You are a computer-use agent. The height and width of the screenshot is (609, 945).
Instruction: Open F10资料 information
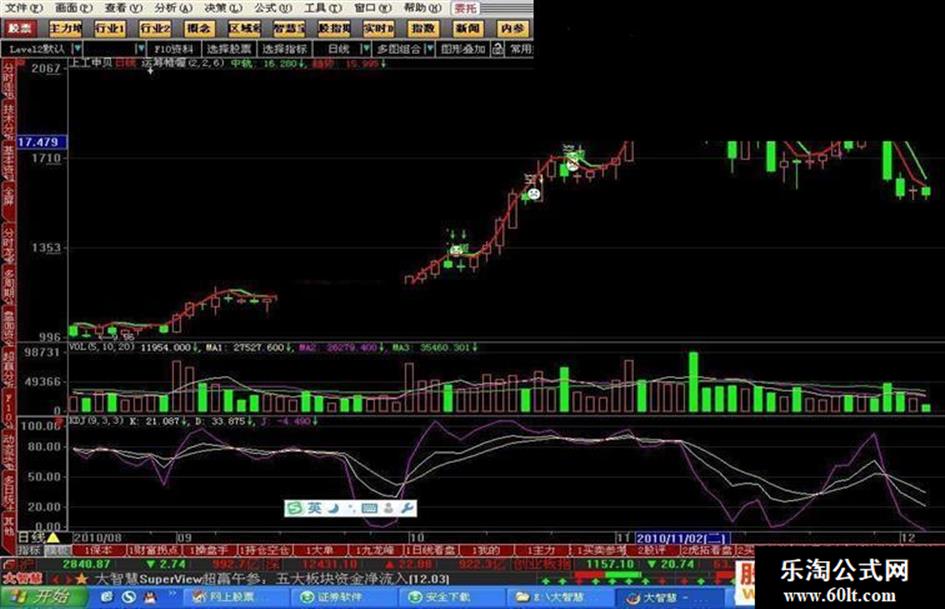[174, 49]
